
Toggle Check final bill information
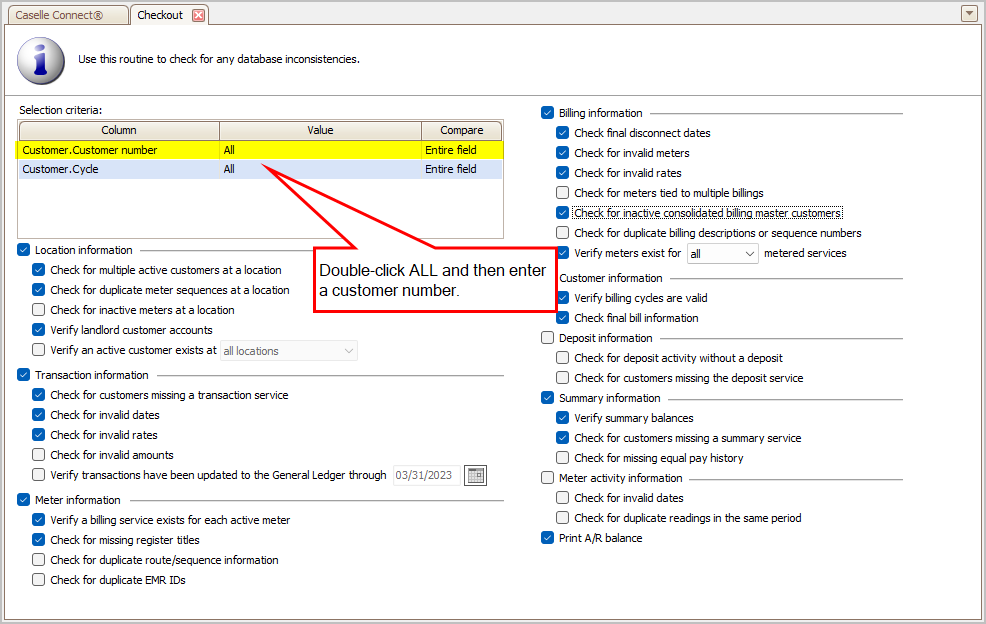(563, 318)
